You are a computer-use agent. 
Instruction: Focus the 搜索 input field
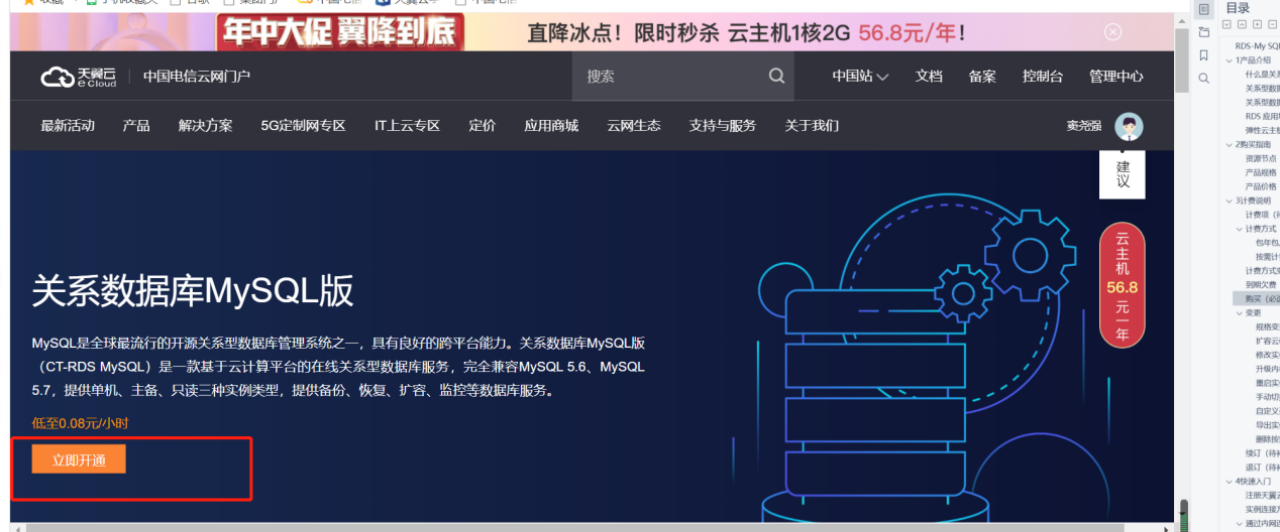pos(672,76)
